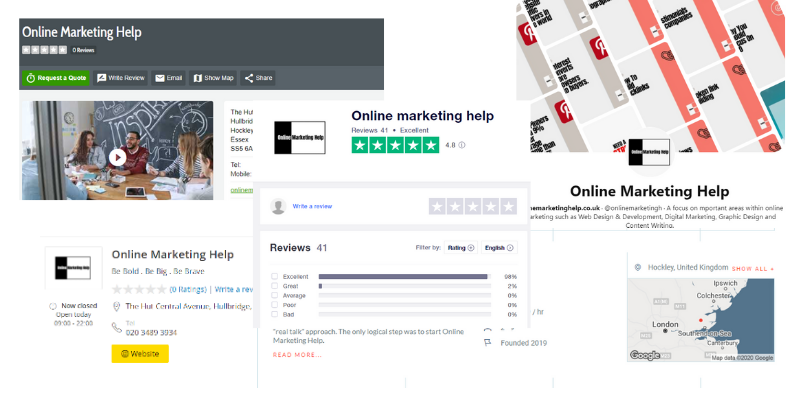Click the pin icon beside Hockley, United Kingdom
The image size is (800, 400).
(637, 267)
